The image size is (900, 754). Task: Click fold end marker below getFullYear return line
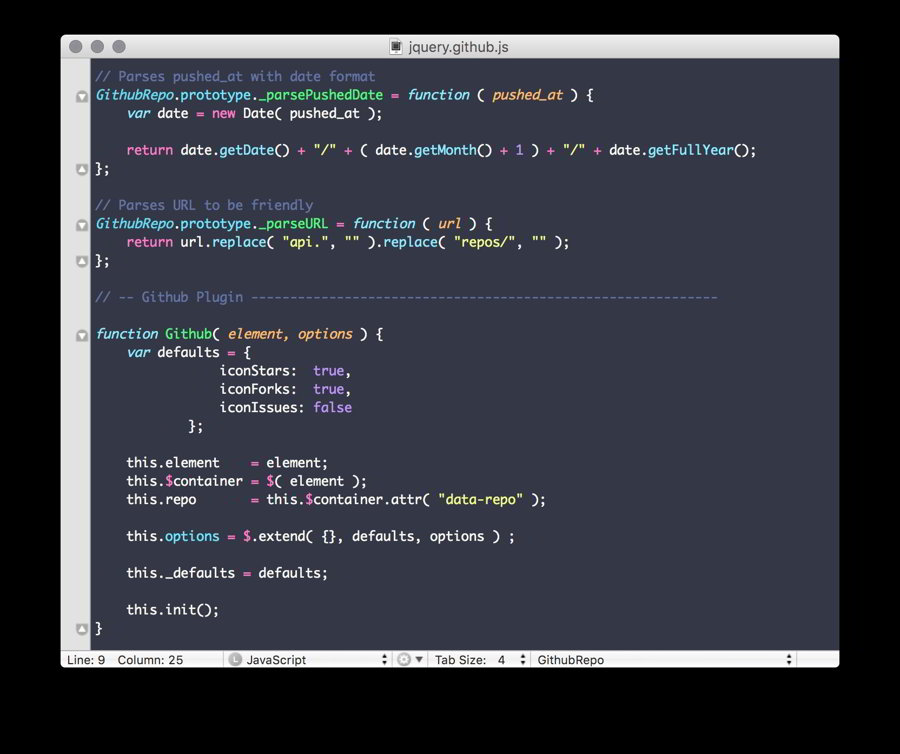pos(82,170)
